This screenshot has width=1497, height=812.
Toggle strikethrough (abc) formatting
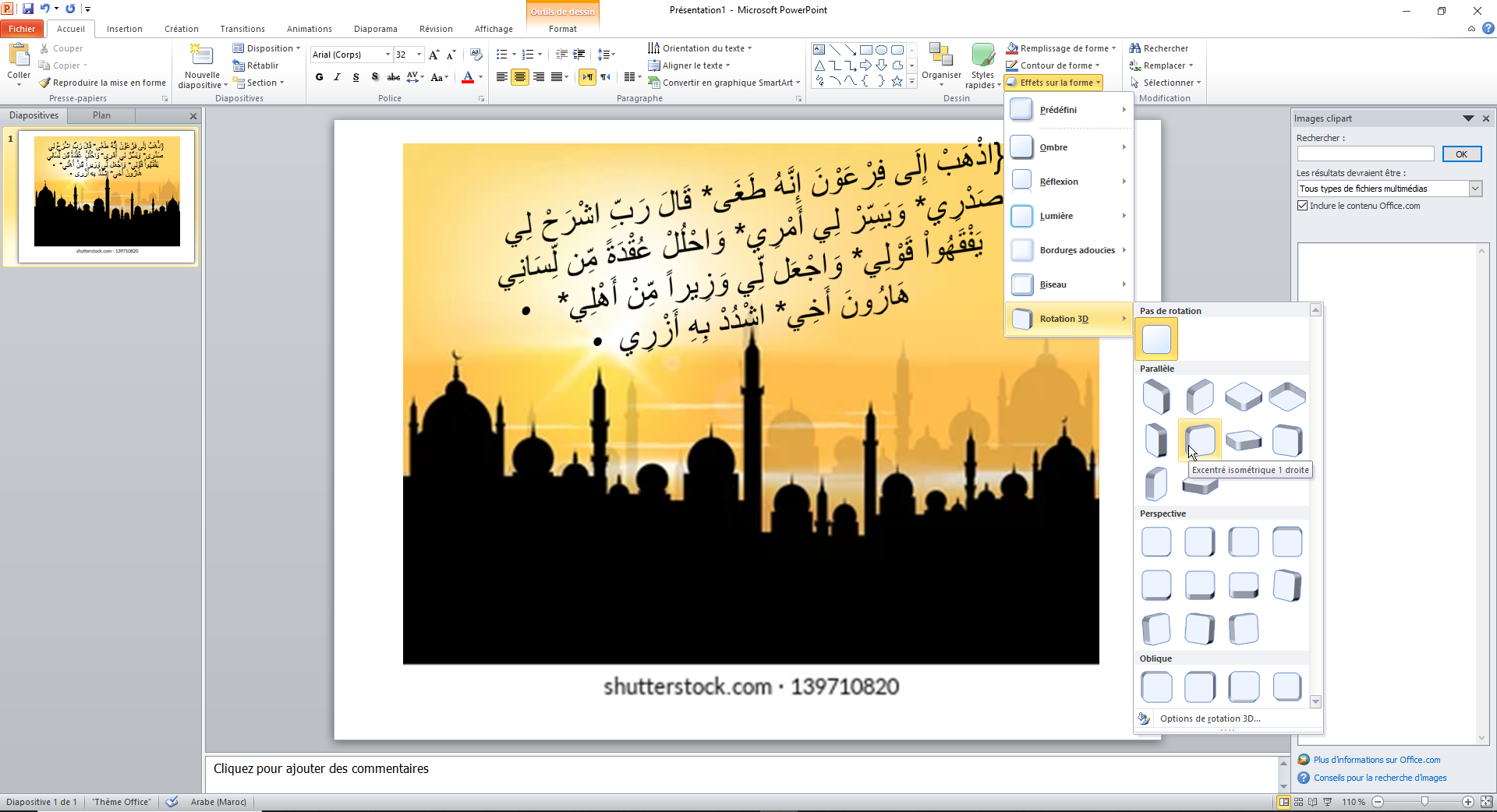click(x=394, y=77)
